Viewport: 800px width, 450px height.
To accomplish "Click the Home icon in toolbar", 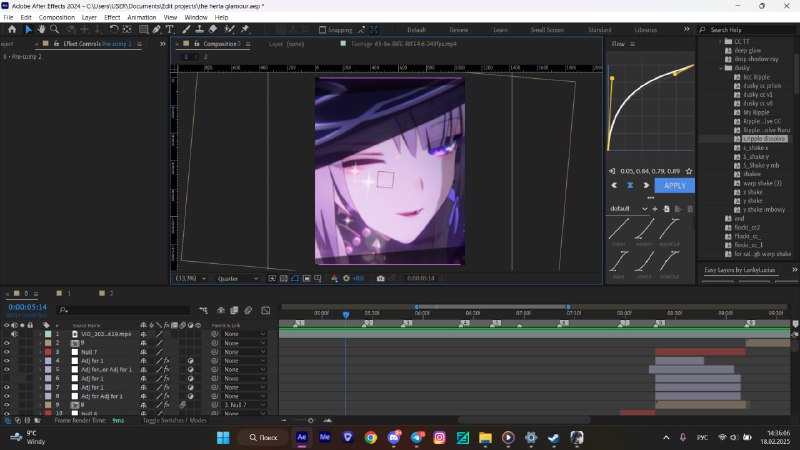I will coord(11,30).
